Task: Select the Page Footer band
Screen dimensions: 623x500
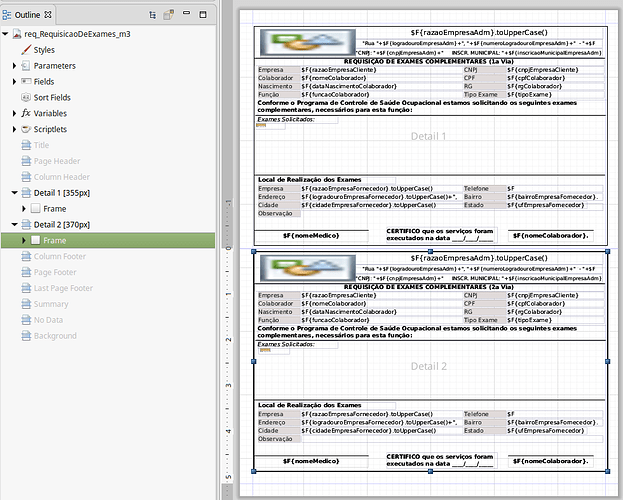Action: [55, 273]
